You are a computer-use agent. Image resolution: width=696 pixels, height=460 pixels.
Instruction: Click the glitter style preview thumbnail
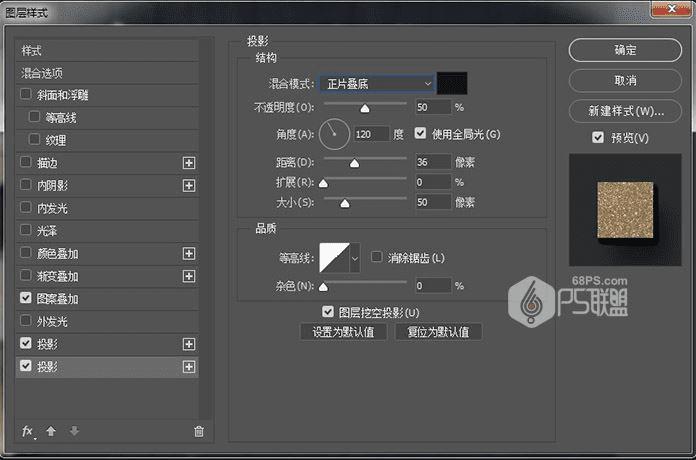point(625,210)
